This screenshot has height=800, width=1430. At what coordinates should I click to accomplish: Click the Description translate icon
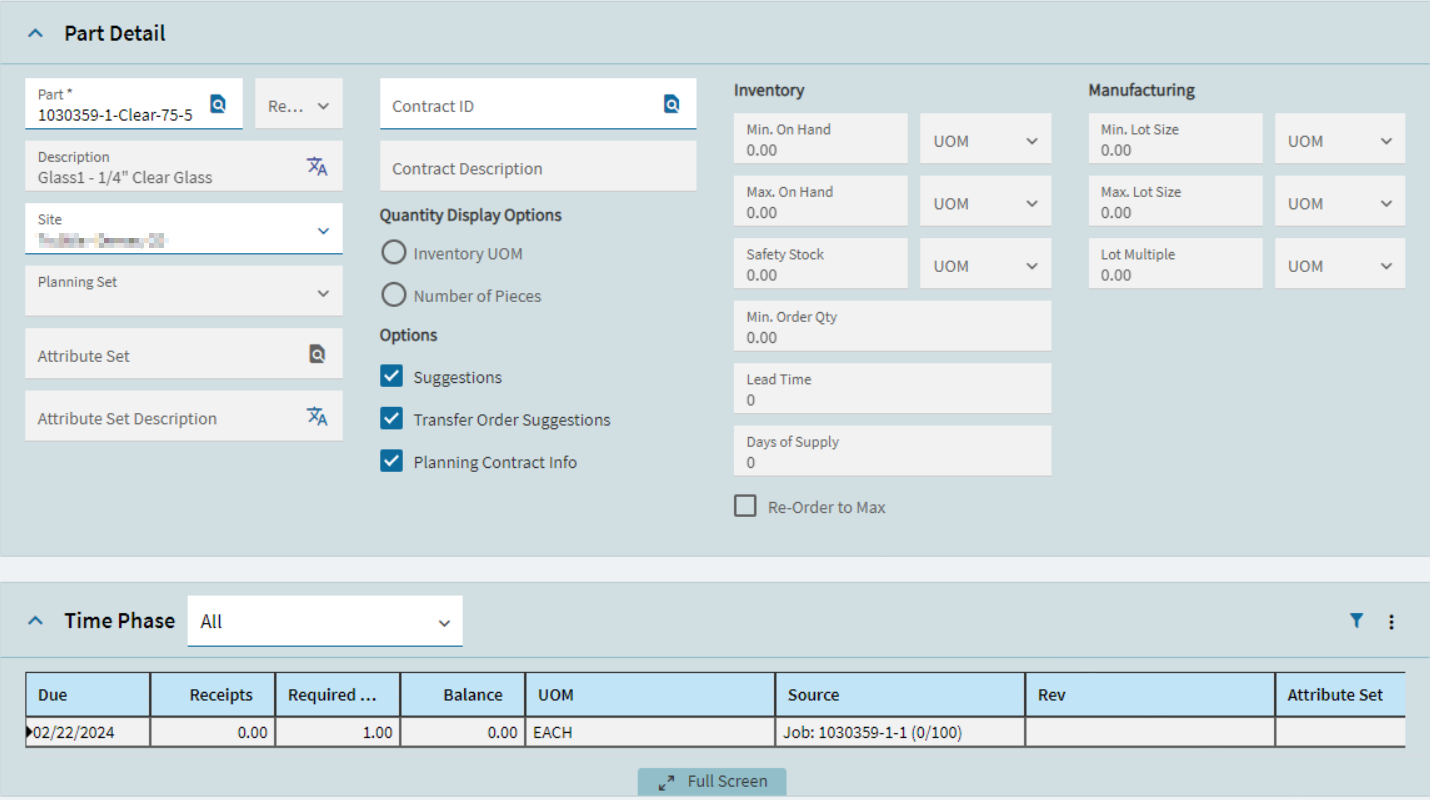[317, 167]
